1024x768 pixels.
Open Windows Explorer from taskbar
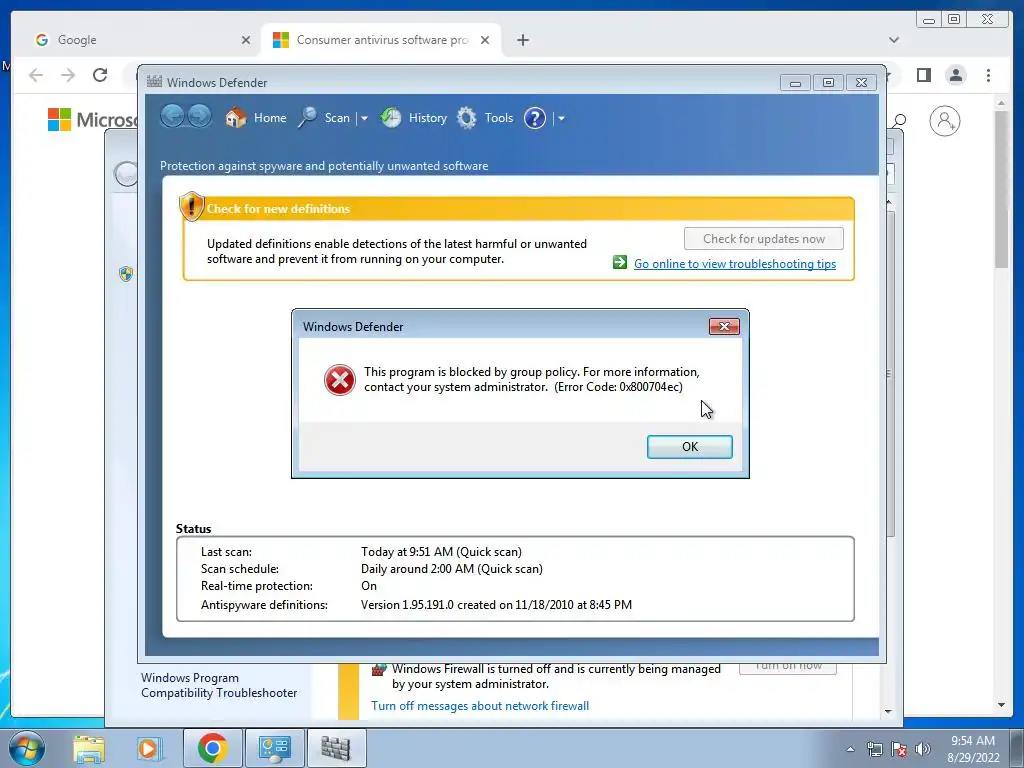[89, 748]
